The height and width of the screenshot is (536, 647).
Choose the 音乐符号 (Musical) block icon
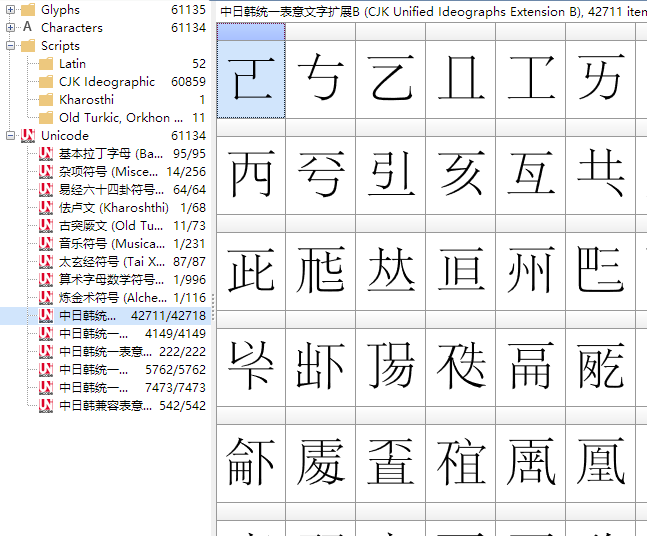click(45, 244)
